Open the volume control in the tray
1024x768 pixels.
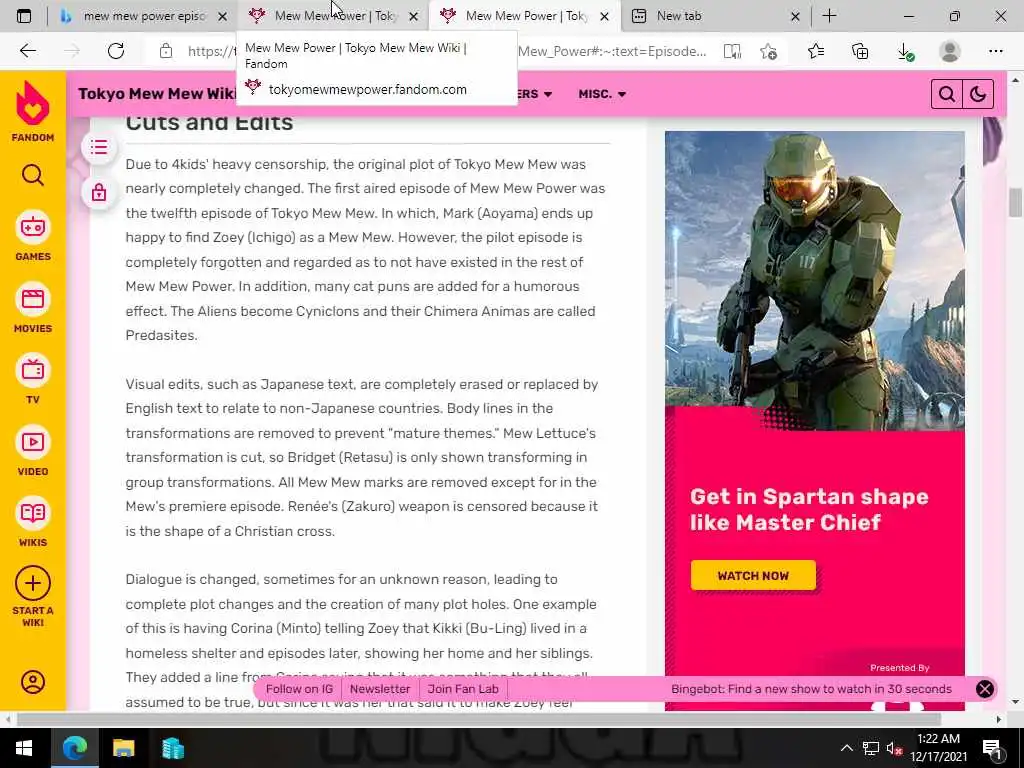tap(894, 748)
